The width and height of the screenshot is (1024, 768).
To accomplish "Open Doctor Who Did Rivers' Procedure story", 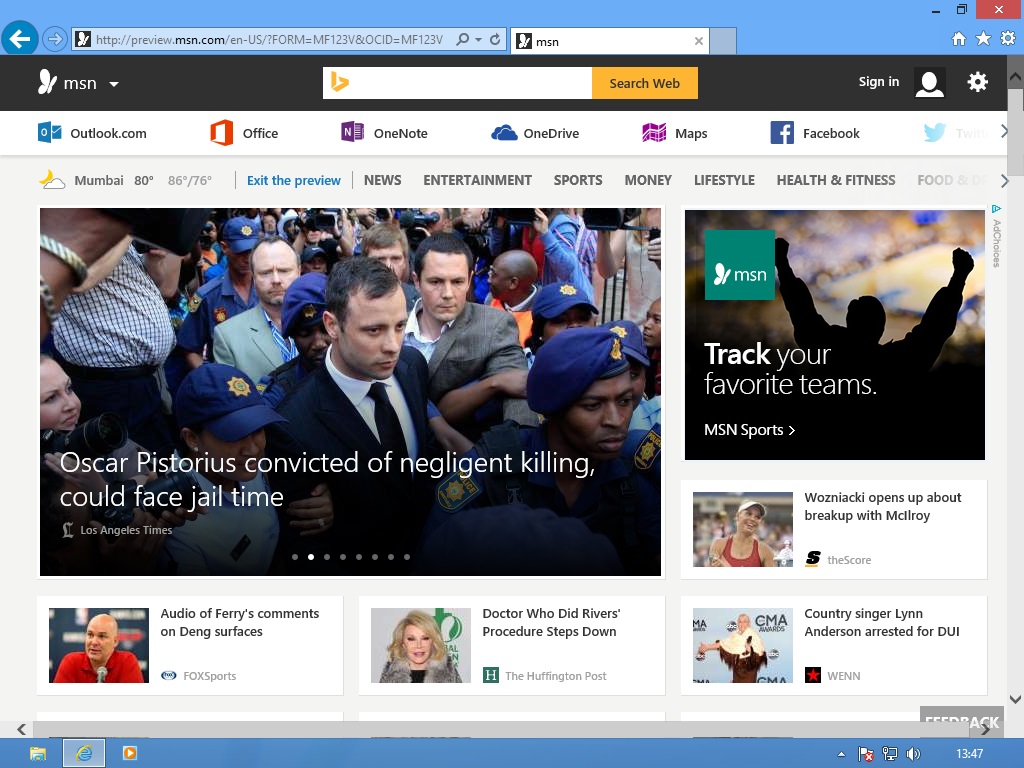I will (x=551, y=622).
